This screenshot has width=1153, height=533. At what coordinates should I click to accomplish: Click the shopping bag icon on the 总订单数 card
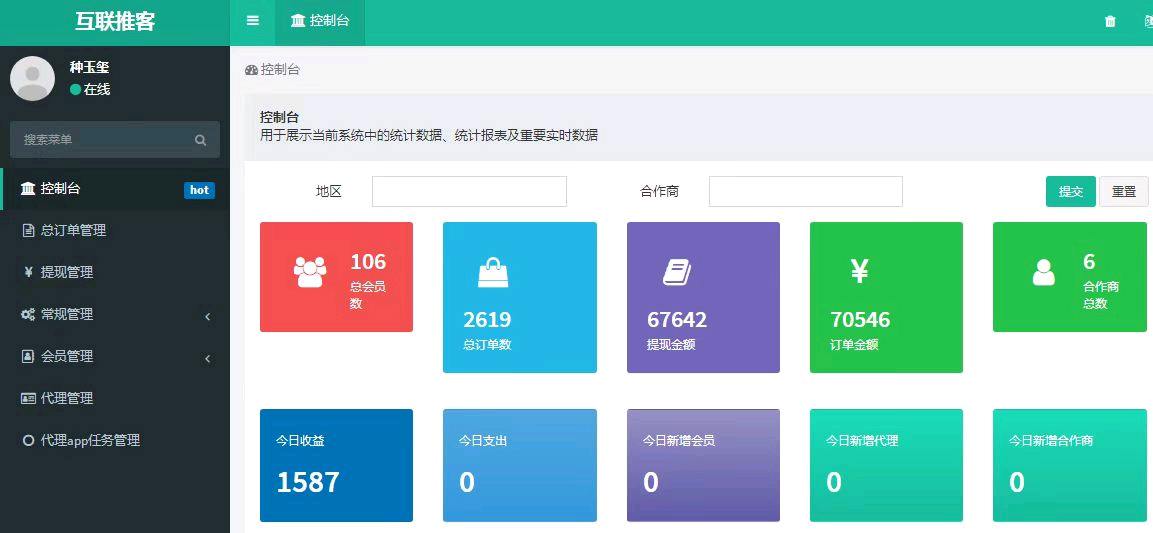click(x=493, y=272)
